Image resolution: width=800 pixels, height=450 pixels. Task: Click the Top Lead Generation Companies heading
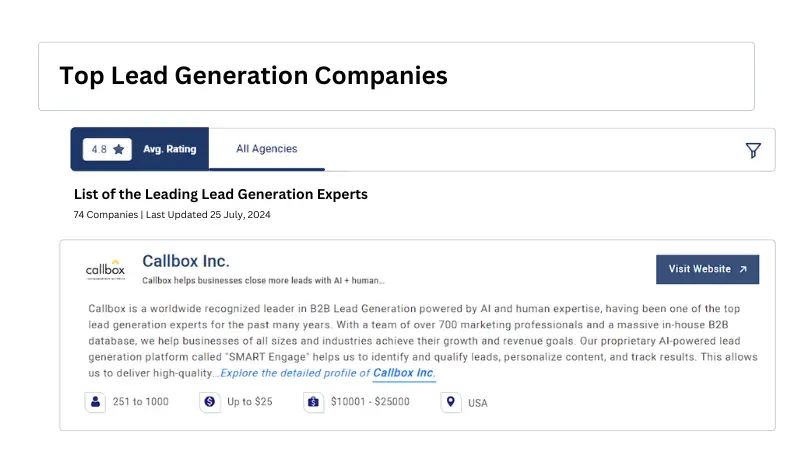coord(254,76)
